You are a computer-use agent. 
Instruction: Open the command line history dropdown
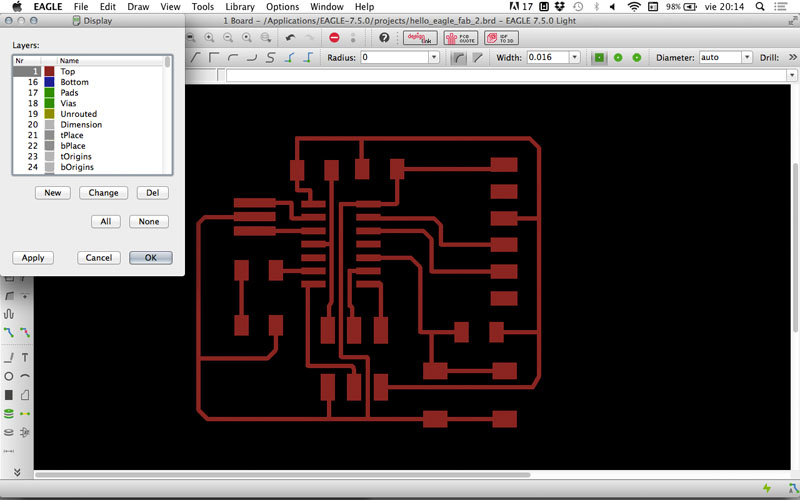pyautogui.click(x=792, y=76)
